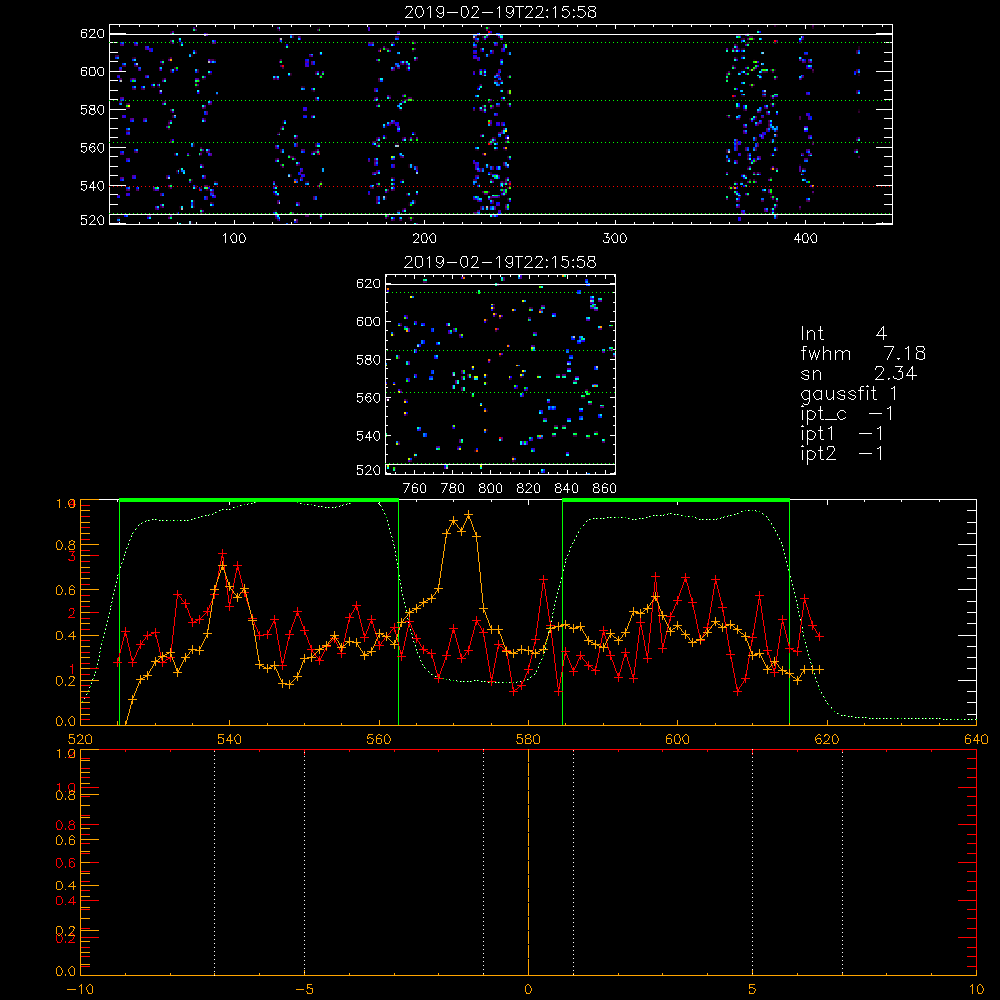
Task: Click x-axis label 10 on bottom plot
Action: [x=976, y=989]
